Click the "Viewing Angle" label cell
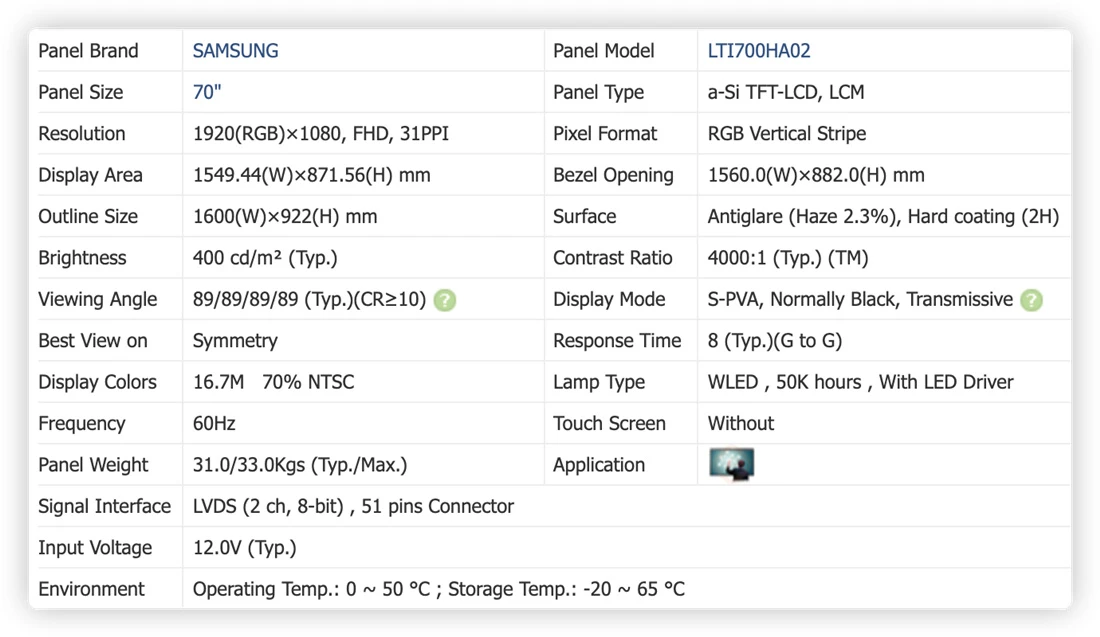The height and width of the screenshot is (637, 1100). click(106, 299)
